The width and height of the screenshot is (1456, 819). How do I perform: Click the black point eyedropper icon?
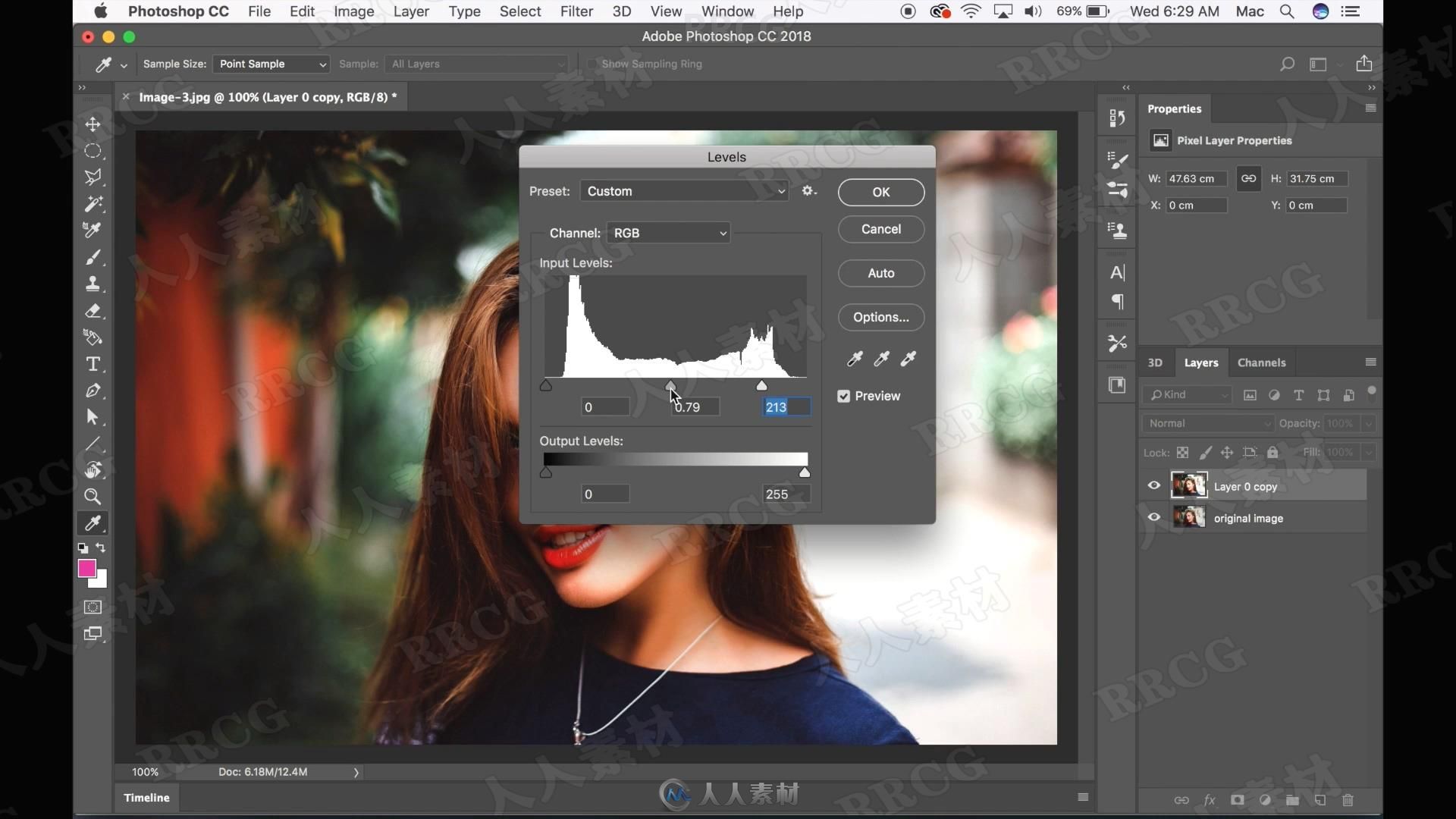click(853, 358)
